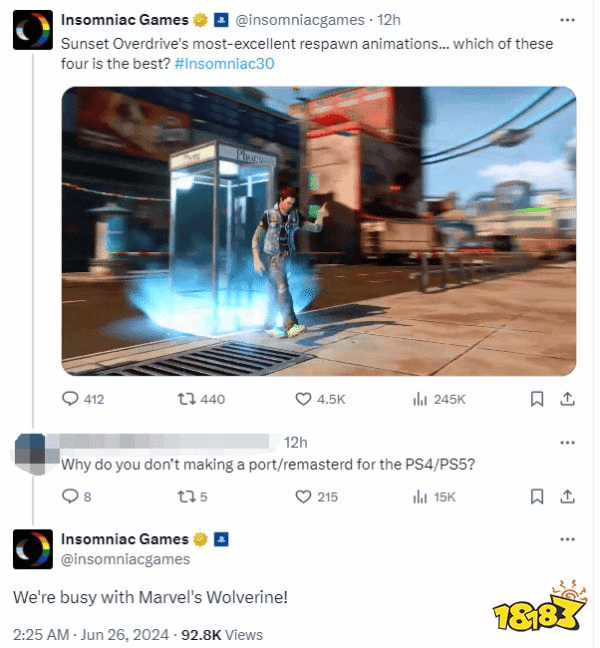Share the PS4/PS5 port reply
Viewport: 600px width, 648px height.
pyautogui.click(x=567, y=496)
